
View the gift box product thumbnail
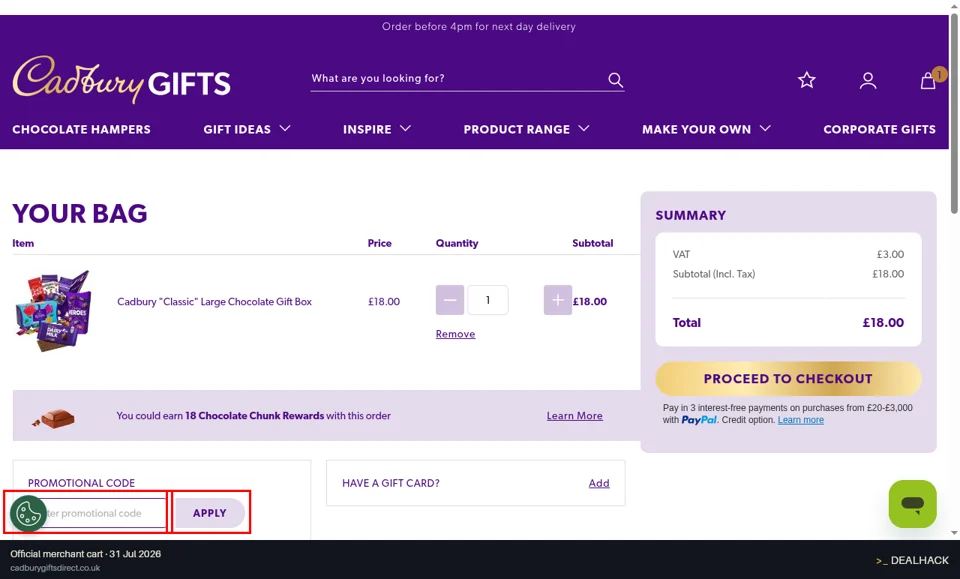click(54, 310)
